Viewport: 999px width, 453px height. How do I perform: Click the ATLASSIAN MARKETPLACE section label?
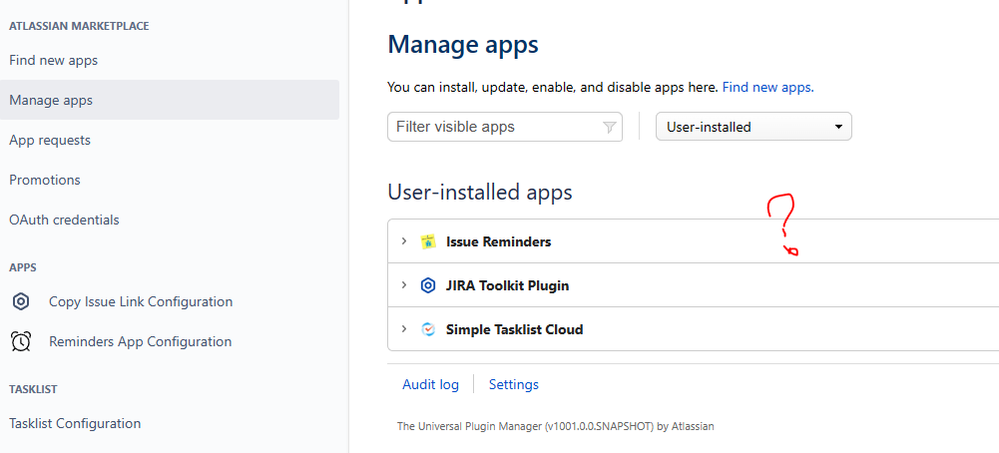coord(79,26)
